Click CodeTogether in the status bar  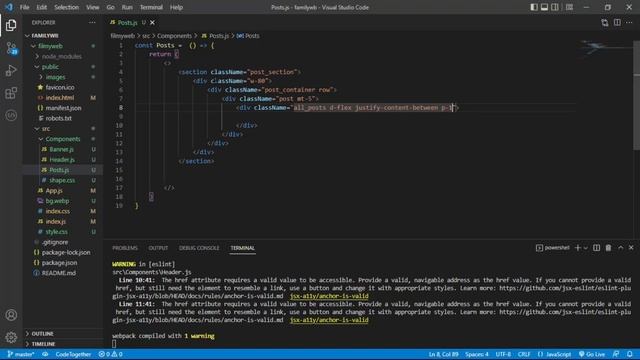[x=73, y=354]
